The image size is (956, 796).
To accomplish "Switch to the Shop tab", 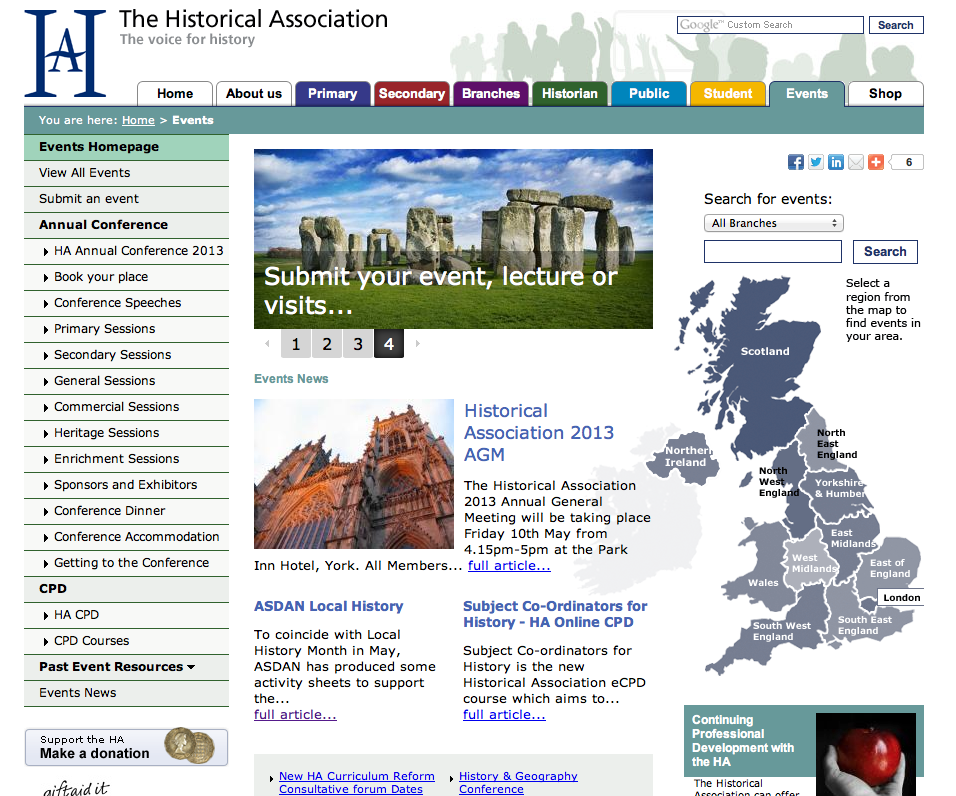I will [x=884, y=94].
